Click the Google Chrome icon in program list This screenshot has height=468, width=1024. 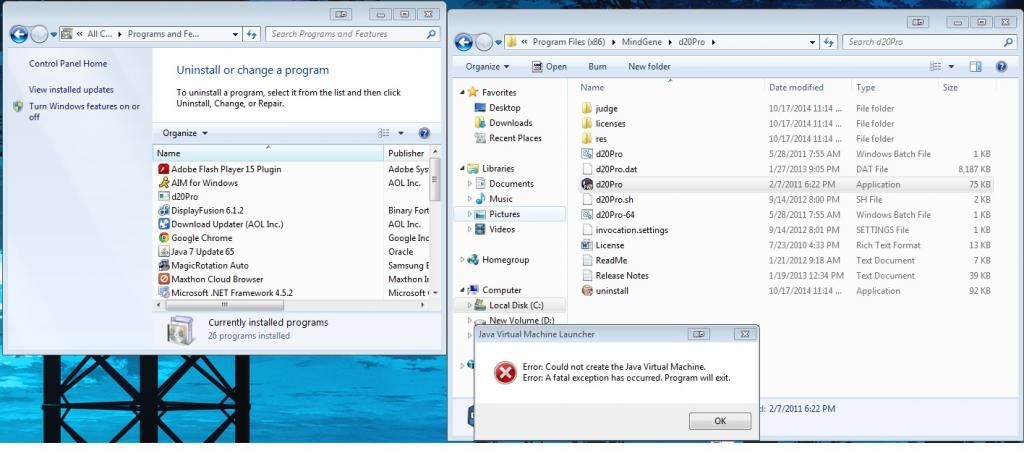(164, 238)
